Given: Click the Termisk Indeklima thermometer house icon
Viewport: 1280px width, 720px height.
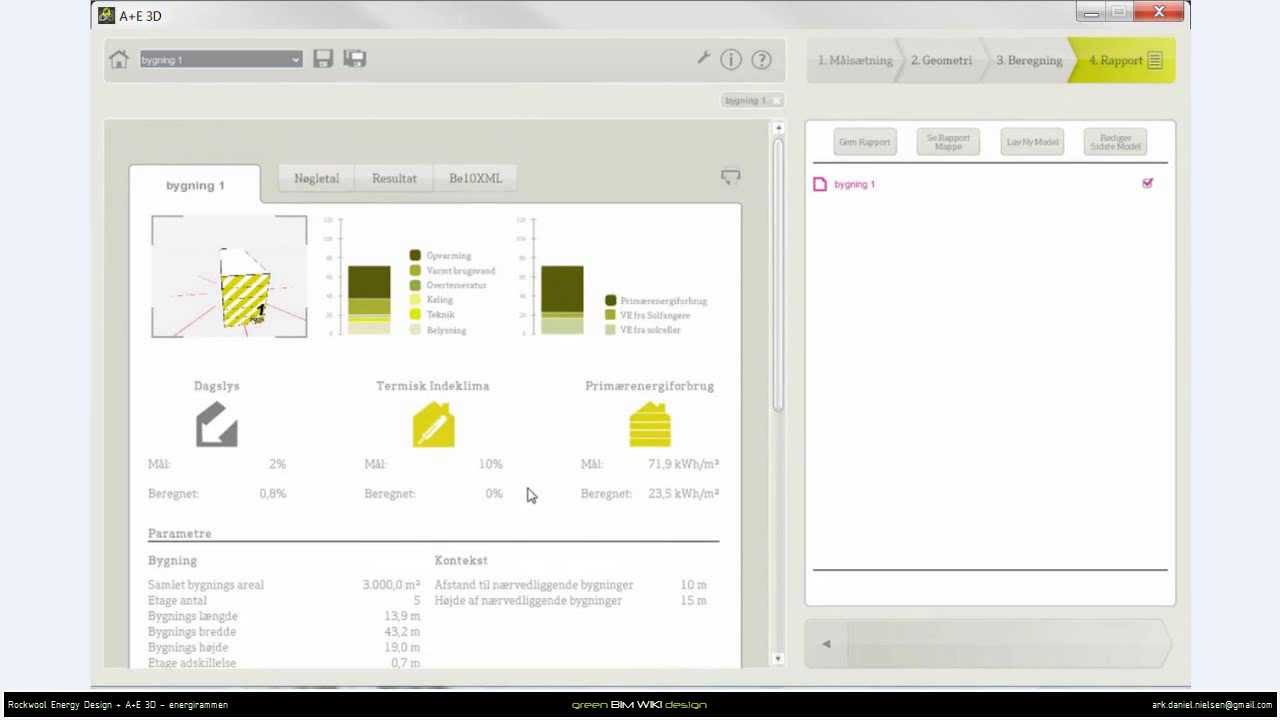Looking at the screenshot, I should click(434, 425).
